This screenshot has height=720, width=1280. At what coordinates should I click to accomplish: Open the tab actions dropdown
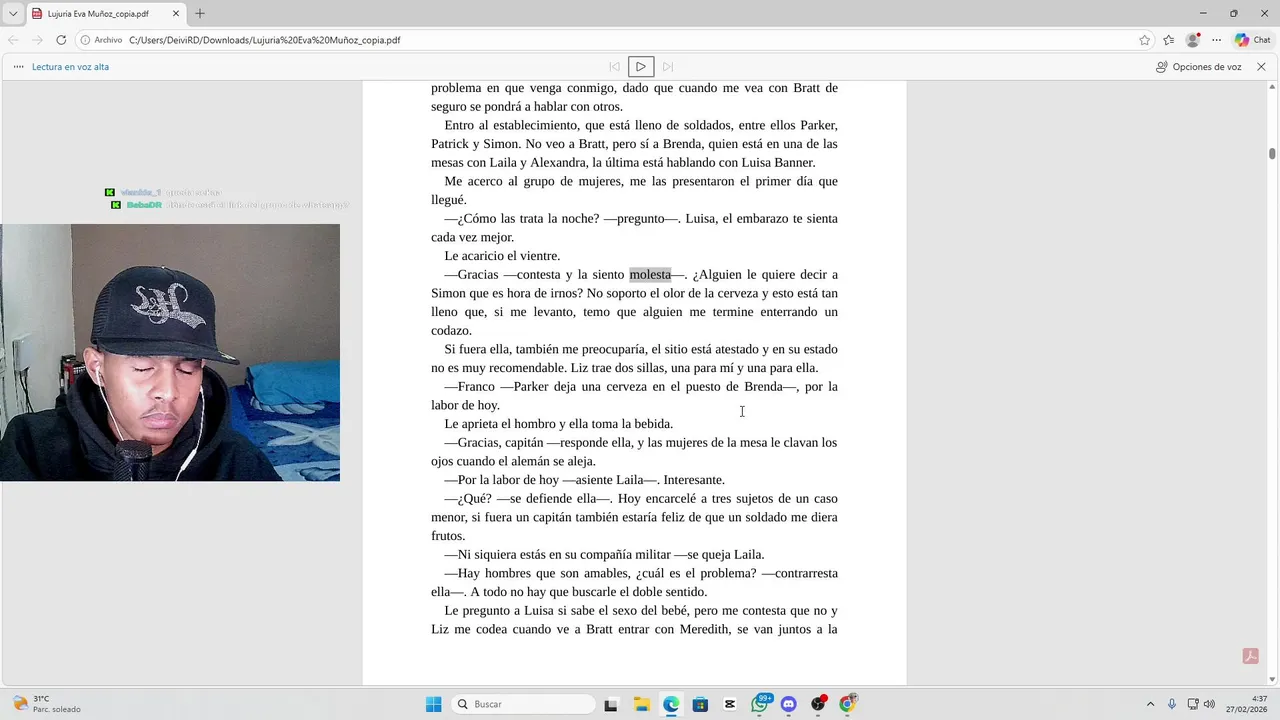coord(12,14)
